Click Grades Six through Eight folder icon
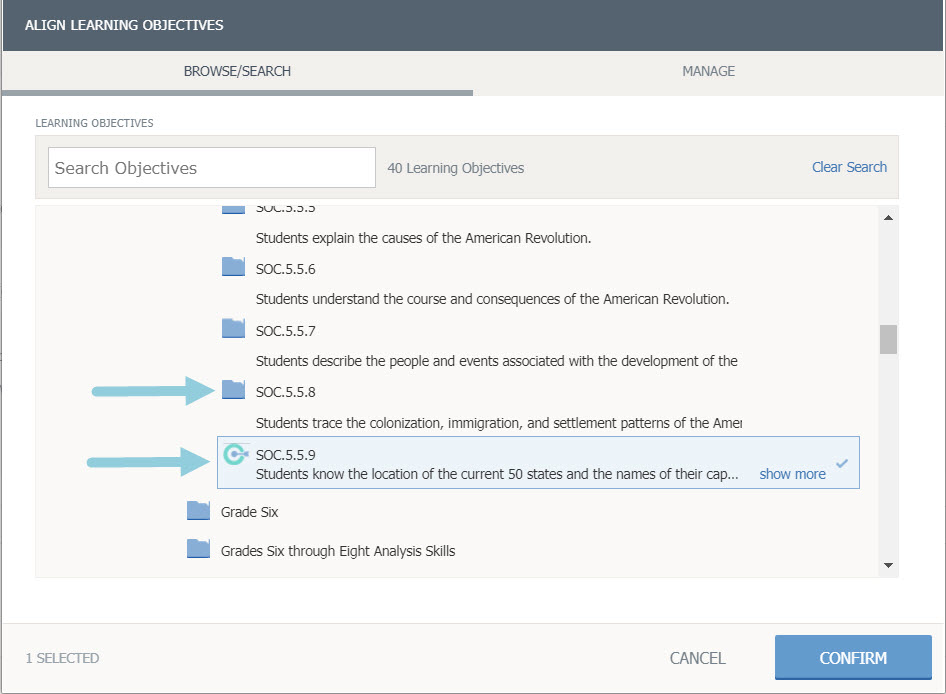The image size is (946, 694). click(198, 549)
